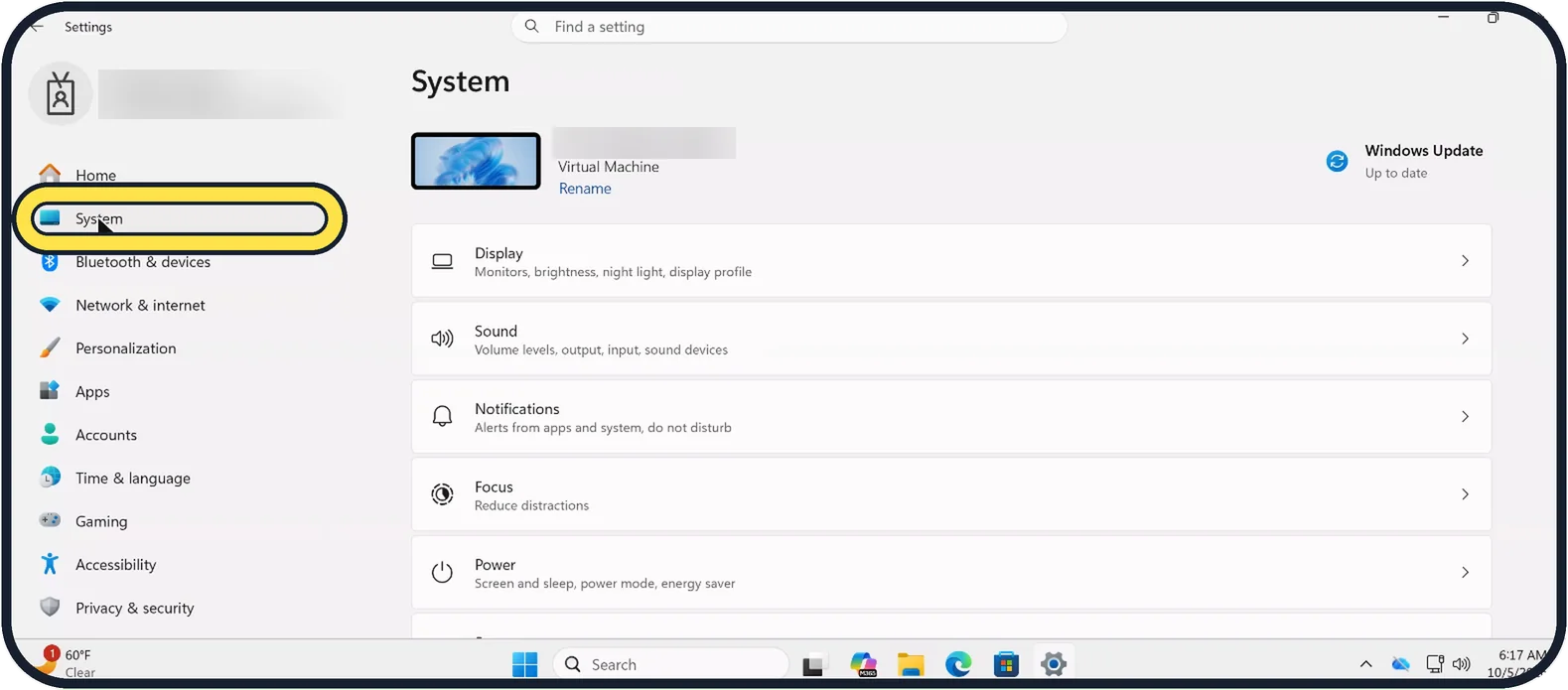1568x690 pixels.
Task: Open Apps settings label
Action: pos(92,392)
